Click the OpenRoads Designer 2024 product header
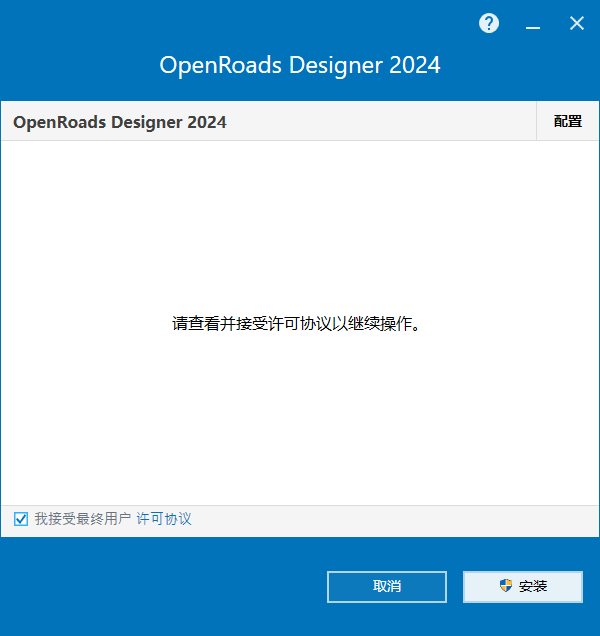The height and width of the screenshot is (636, 600). (120, 122)
